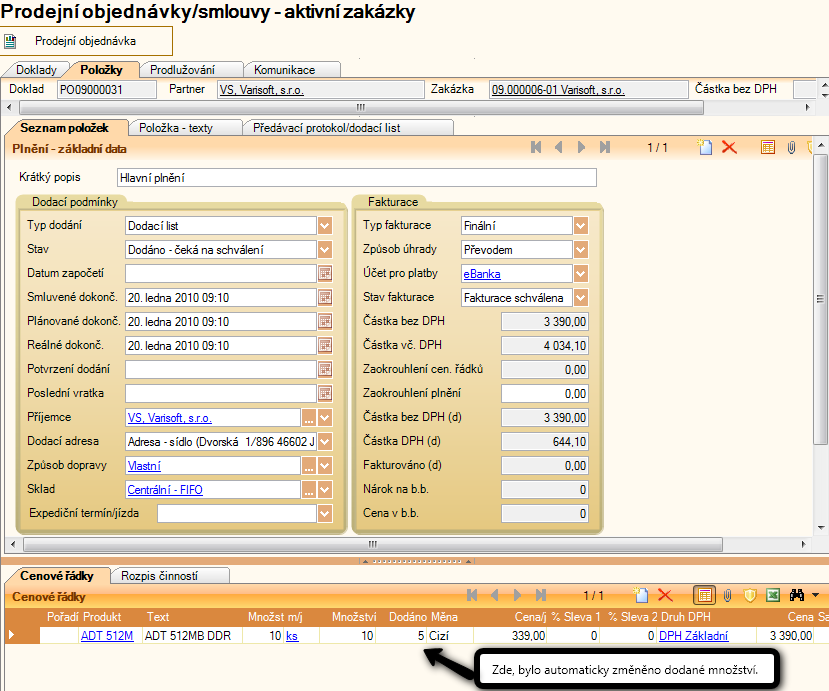Click the red delete icon in Plnění toolbar

tap(729, 148)
